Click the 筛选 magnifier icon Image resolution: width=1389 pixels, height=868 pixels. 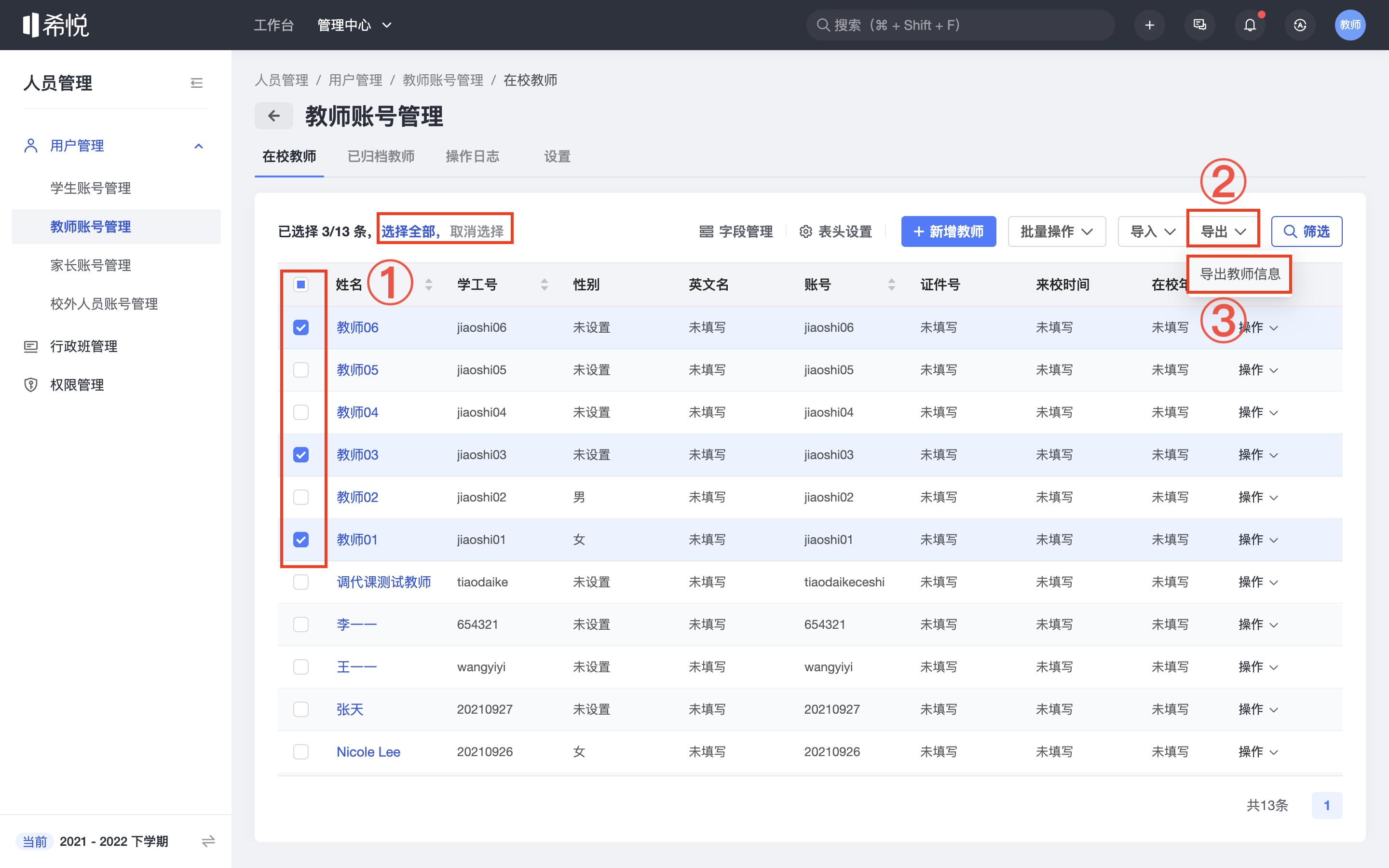coord(1290,231)
